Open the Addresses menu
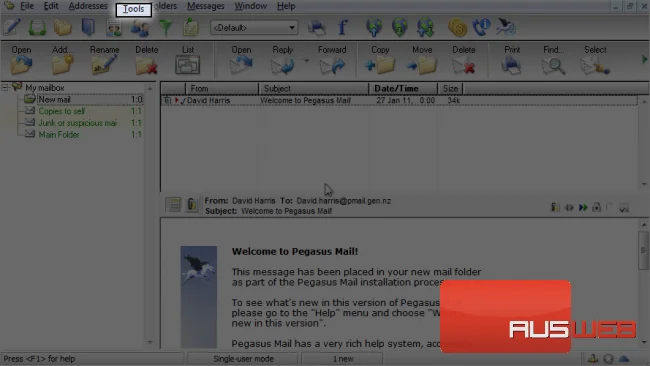 (x=88, y=6)
